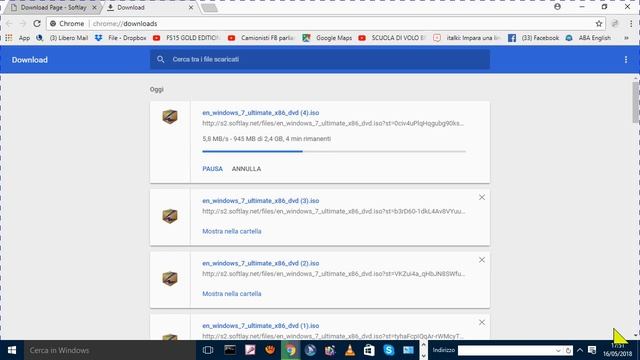Show hidden system tray icons
640x360 pixels.
click(x=580, y=350)
